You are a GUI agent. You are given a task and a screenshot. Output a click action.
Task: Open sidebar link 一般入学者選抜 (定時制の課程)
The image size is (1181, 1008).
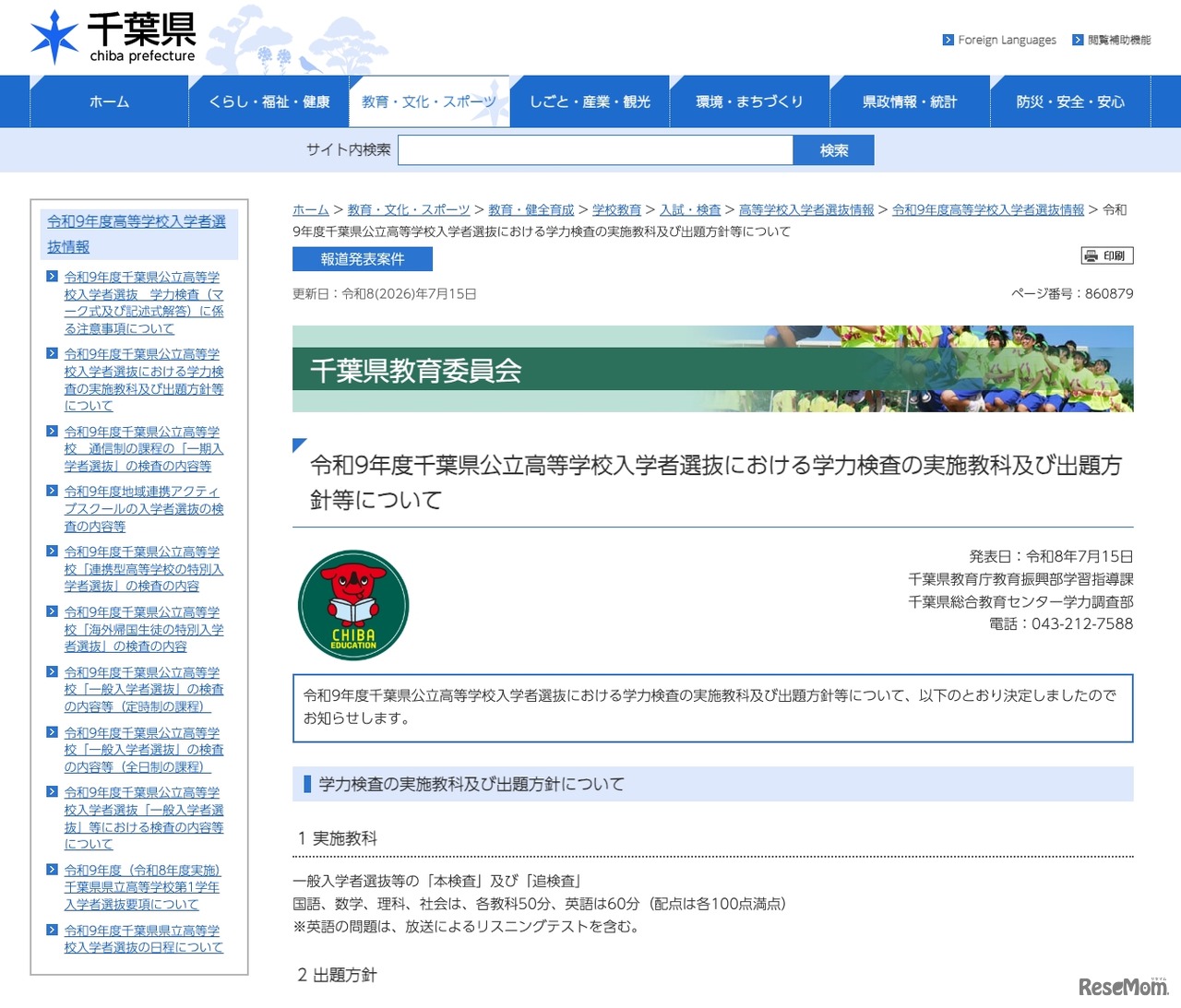[144, 690]
